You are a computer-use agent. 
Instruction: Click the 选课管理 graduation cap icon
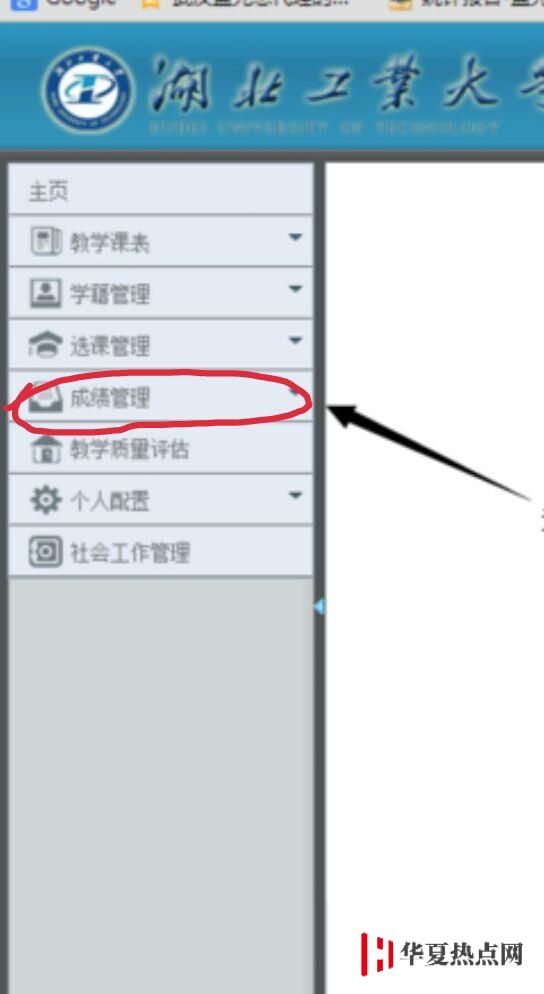pyautogui.click(x=46, y=345)
